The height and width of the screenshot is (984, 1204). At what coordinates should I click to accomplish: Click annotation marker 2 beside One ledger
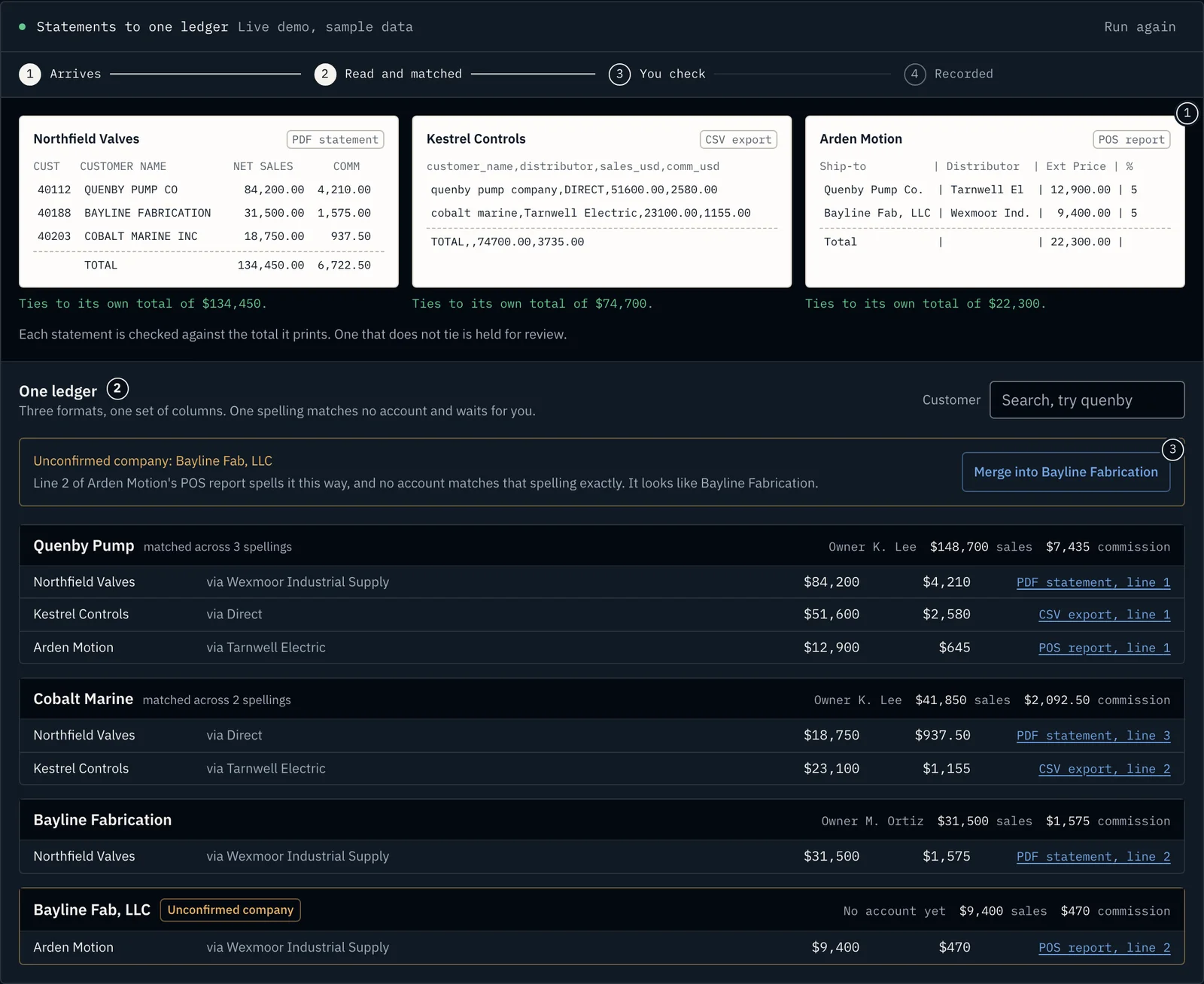click(117, 389)
